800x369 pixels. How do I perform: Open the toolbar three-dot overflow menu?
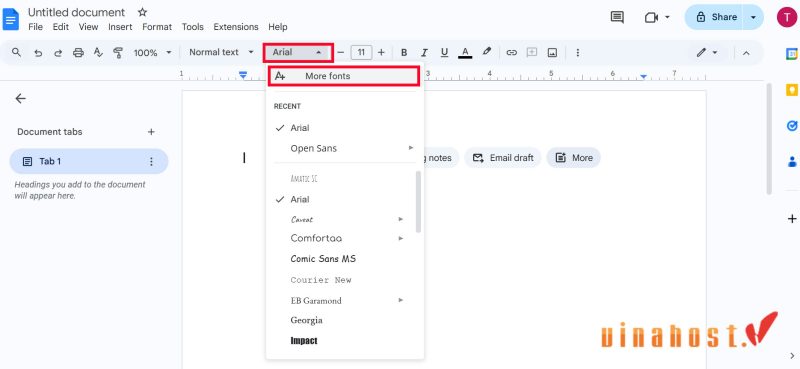coord(578,53)
